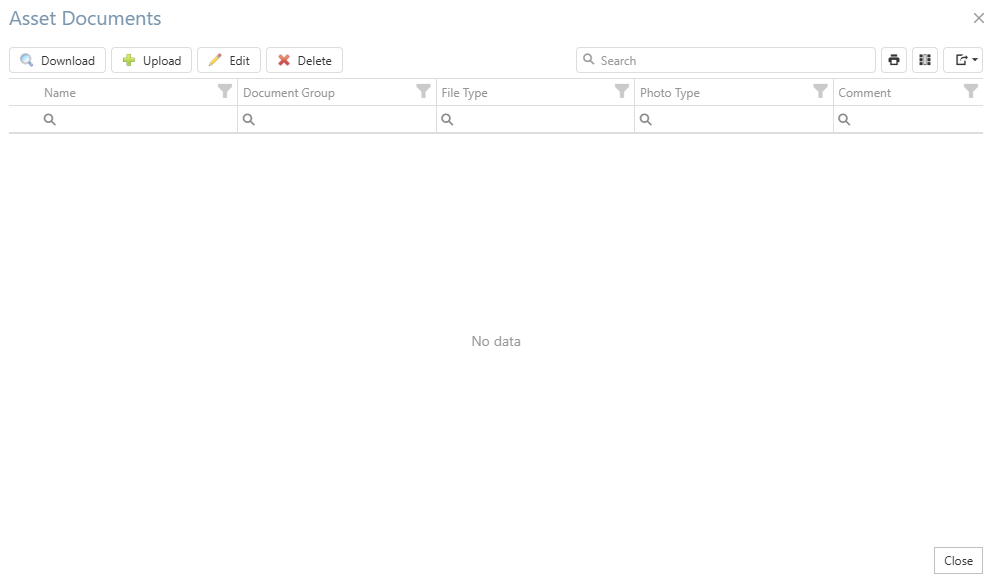The height and width of the screenshot is (582, 993).
Task: Open the column chooser icon
Action: 925,60
